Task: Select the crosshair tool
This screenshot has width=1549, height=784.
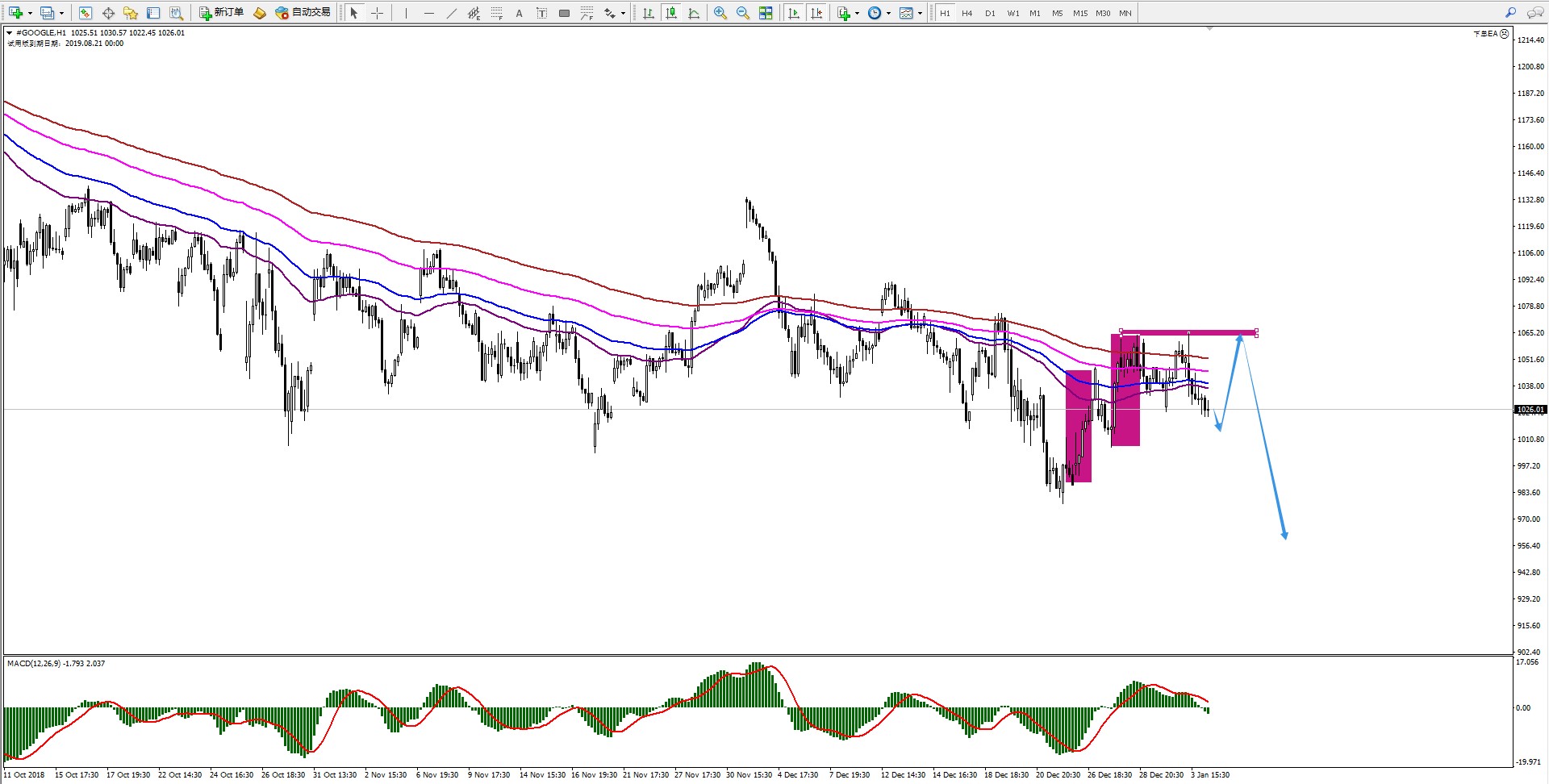Action: [377, 13]
